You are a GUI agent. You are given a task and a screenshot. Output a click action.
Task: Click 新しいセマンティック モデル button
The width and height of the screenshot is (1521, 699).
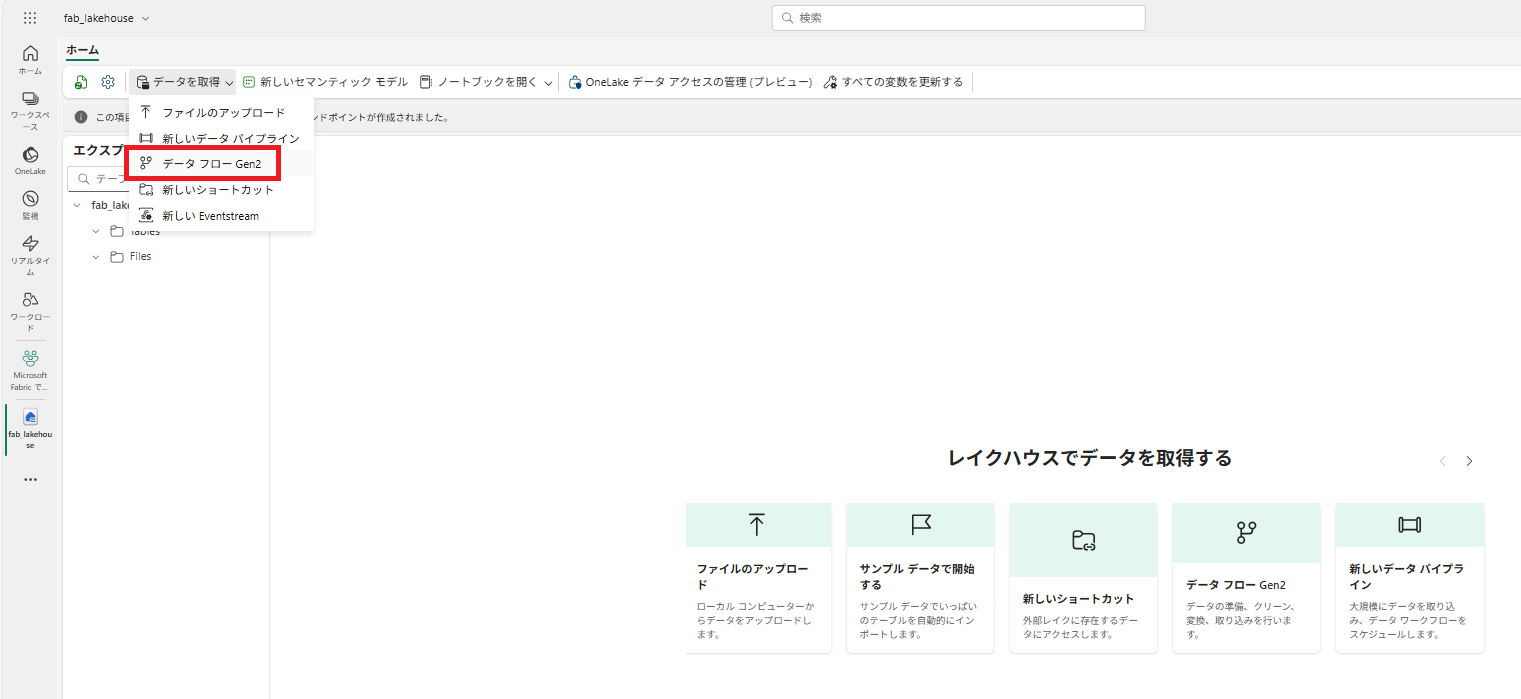click(x=326, y=82)
